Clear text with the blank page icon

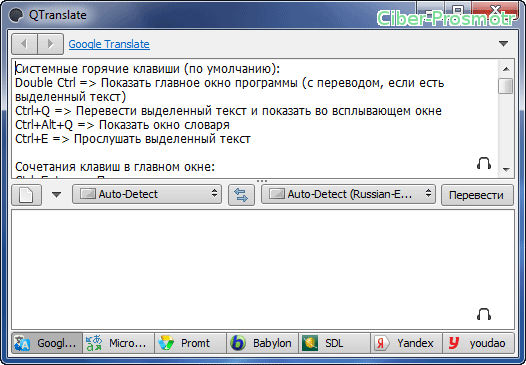click(x=27, y=195)
